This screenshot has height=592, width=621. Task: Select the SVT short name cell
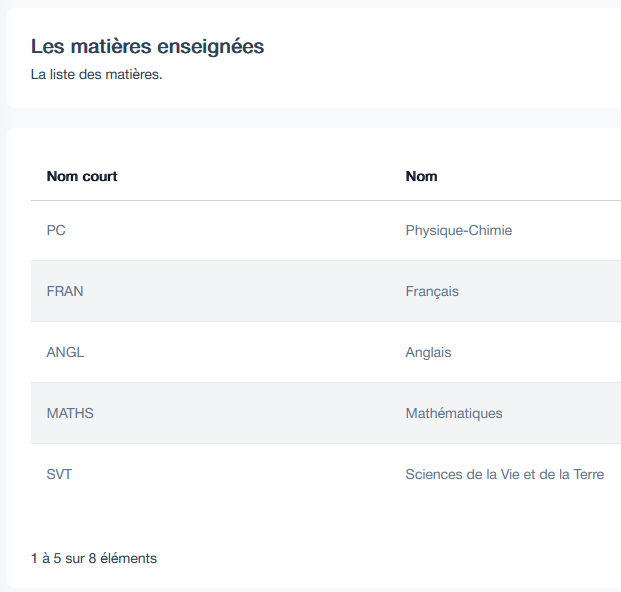pos(59,474)
